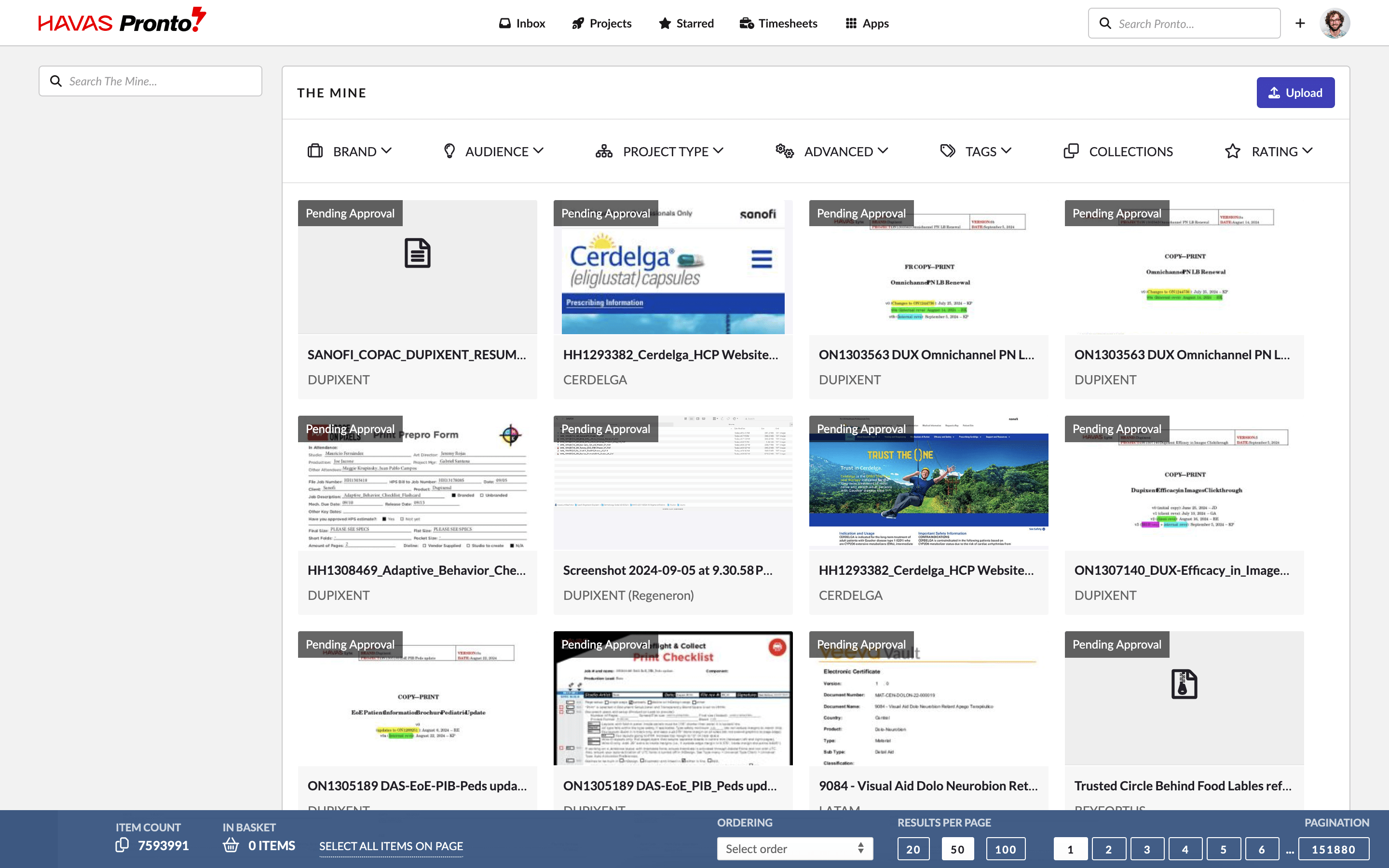1389x868 pixels.
Task: Set results per page to 100
Action: pyautogui.click(x=1006, y=849)
